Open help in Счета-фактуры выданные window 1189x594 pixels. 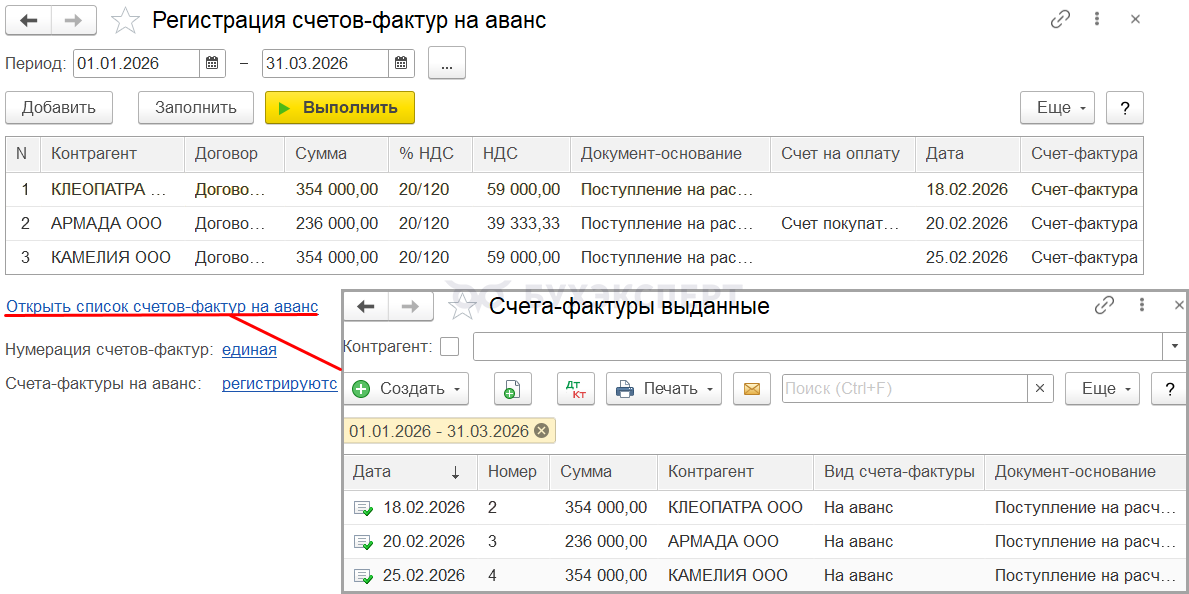(1169, 389)
